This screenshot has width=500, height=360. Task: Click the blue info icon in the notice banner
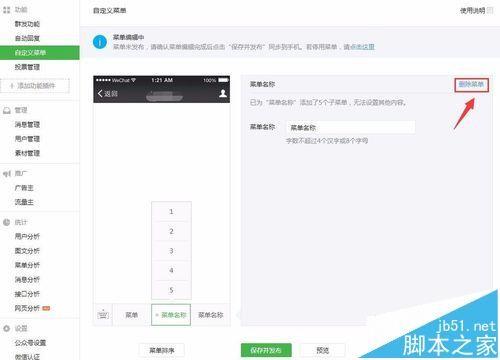click(x=100, y=42)
